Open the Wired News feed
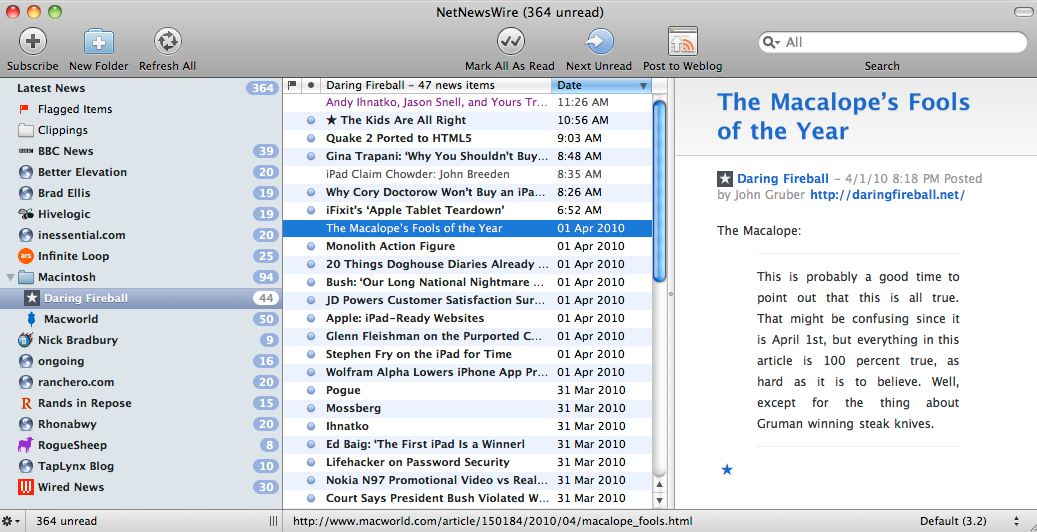Screen dimensions: 1037x532 (x=70, y=487)
